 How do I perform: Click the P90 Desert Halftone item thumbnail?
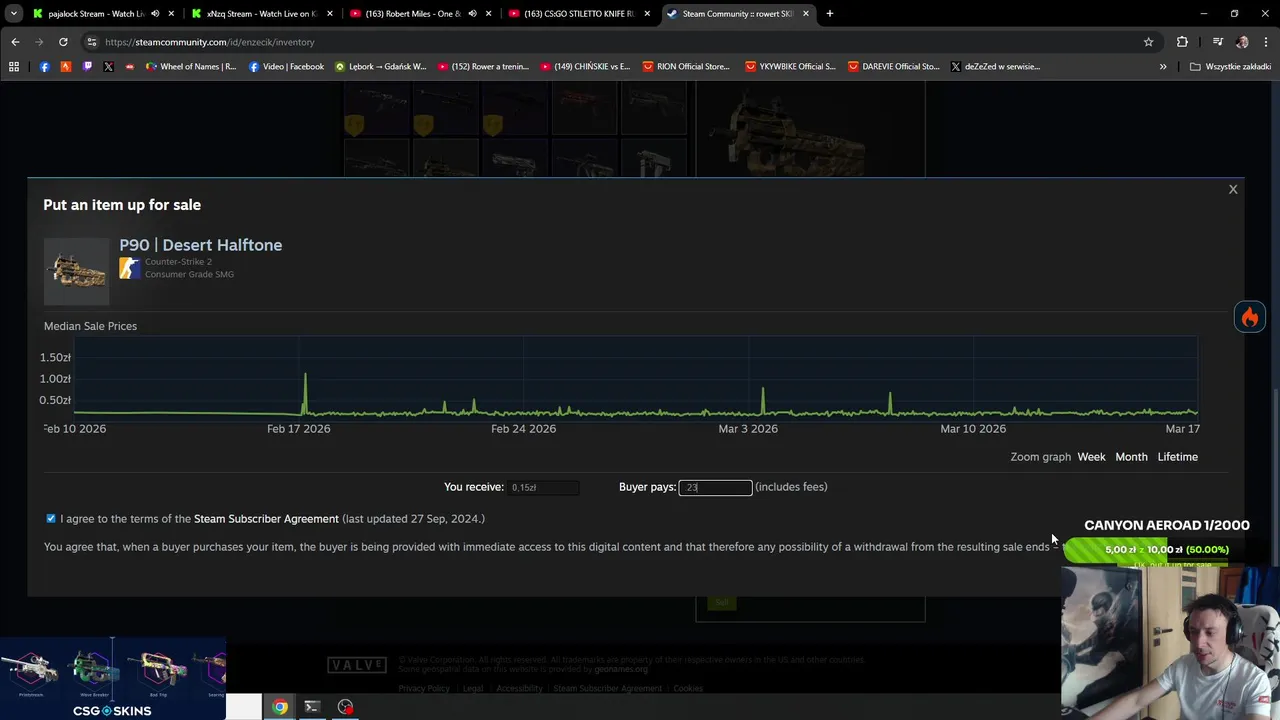pos(77,271)
